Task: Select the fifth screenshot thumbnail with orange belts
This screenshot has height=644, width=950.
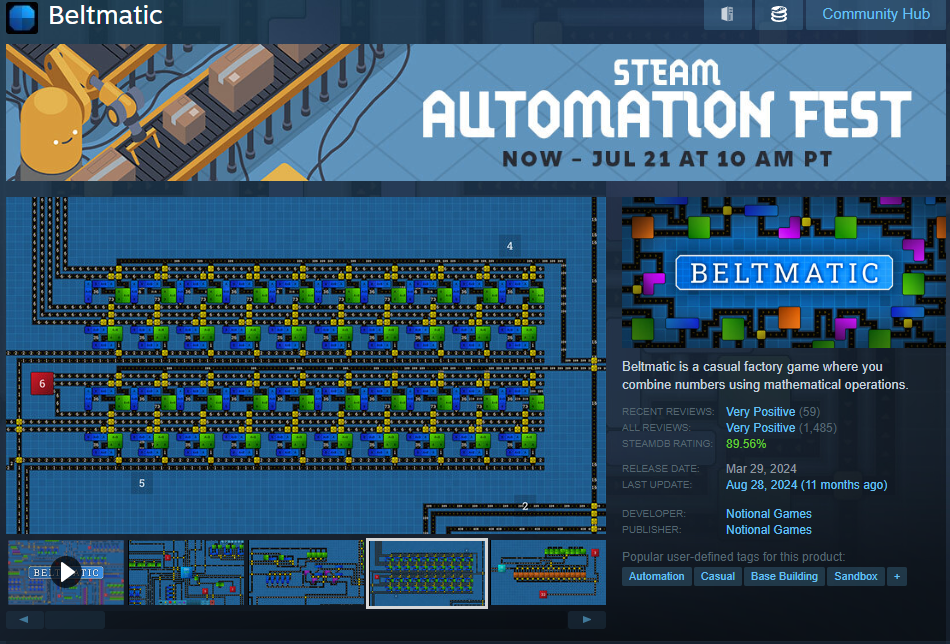Action: point(548,573)
